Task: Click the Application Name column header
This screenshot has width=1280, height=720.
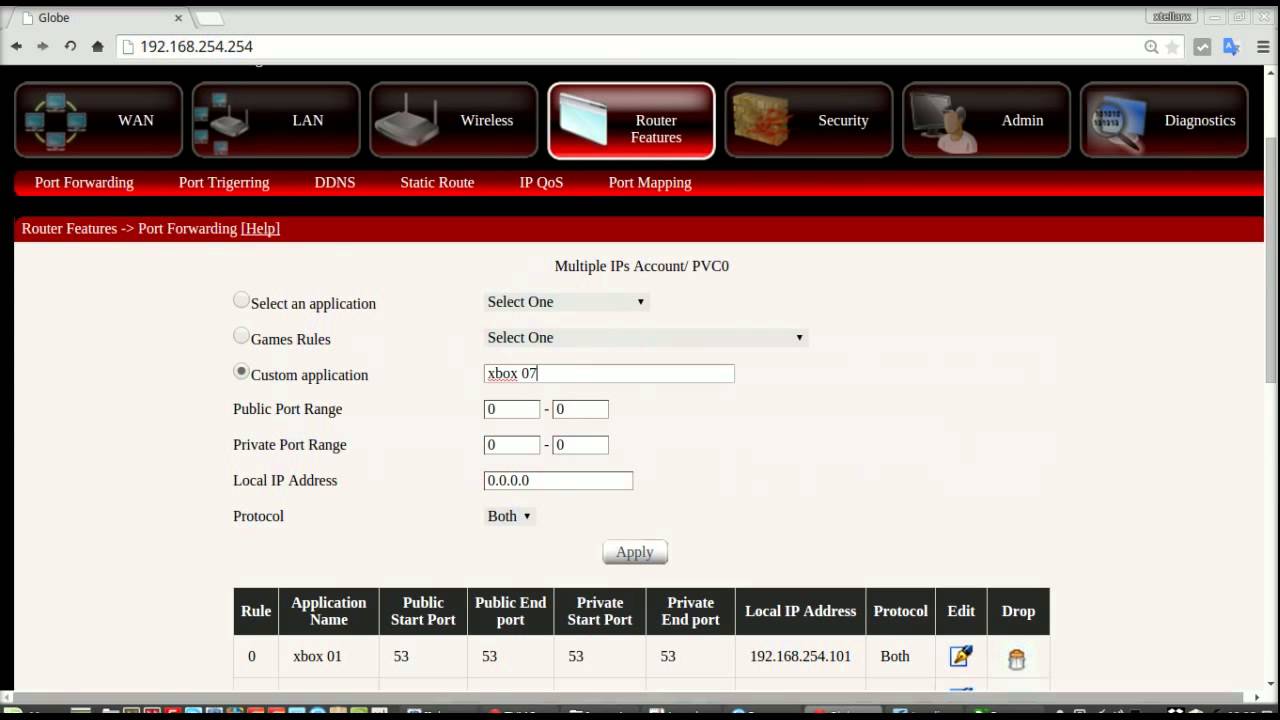Action: coord(329,611)
